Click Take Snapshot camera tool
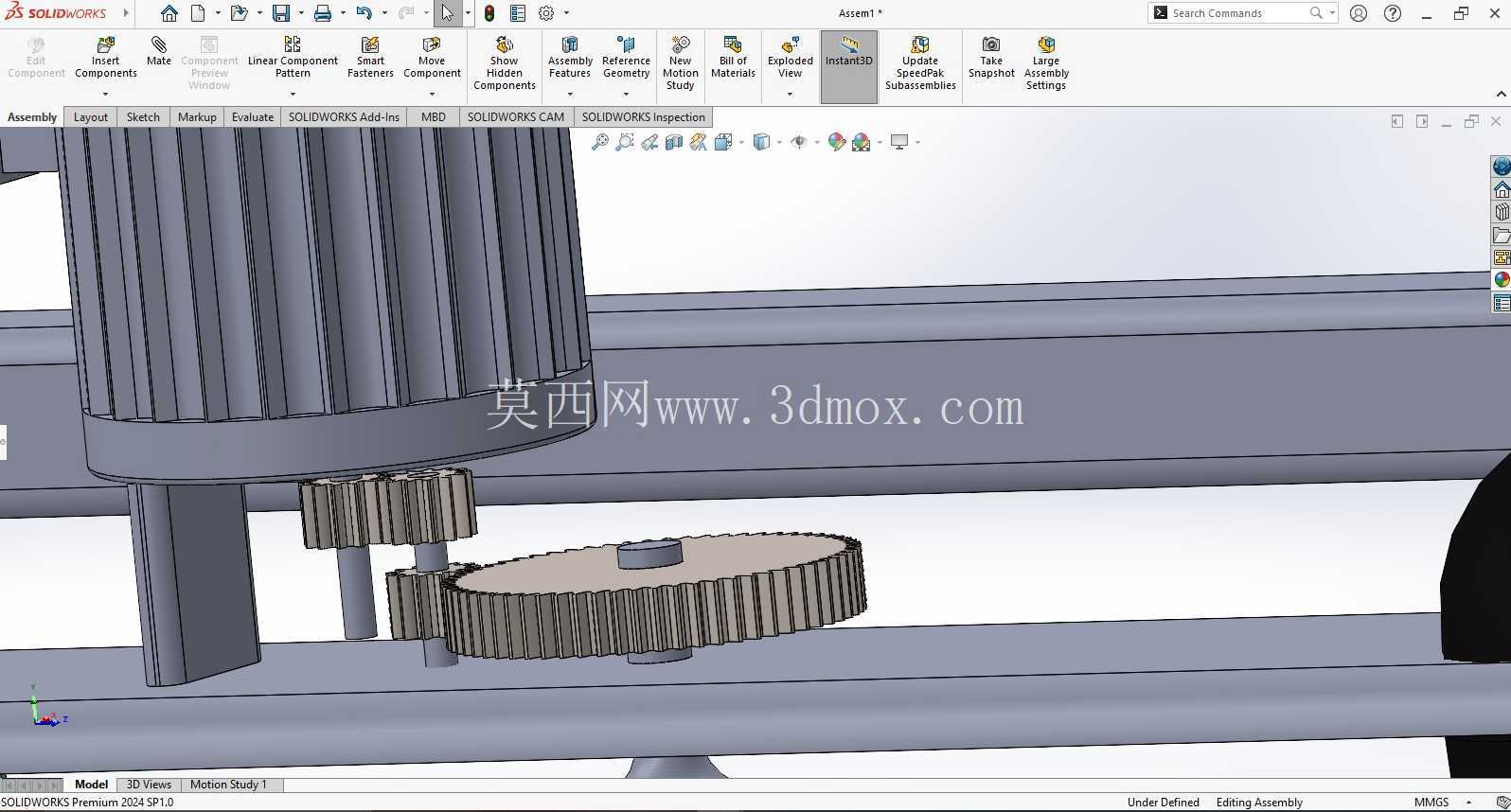1511x812 pixels. (991, 57)
